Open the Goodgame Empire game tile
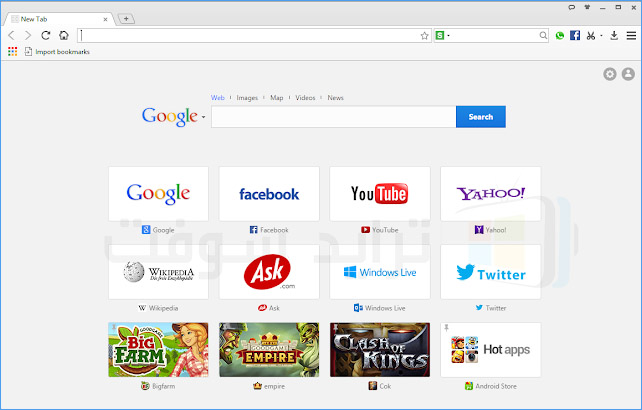The width and height of the screenshot is (642, 410). pos(269,350)
